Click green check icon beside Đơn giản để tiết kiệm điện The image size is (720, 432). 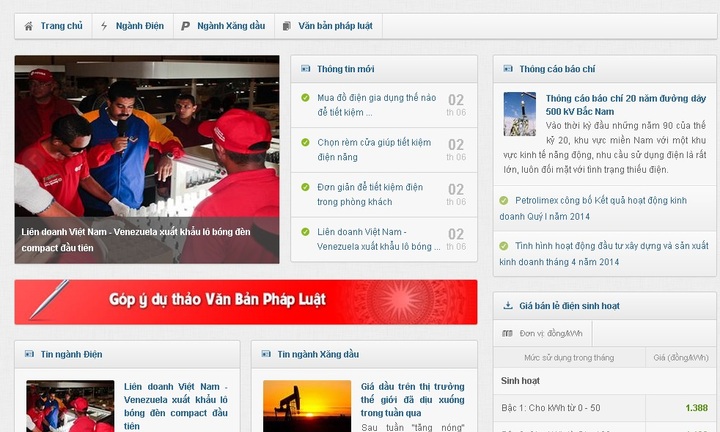305,187
